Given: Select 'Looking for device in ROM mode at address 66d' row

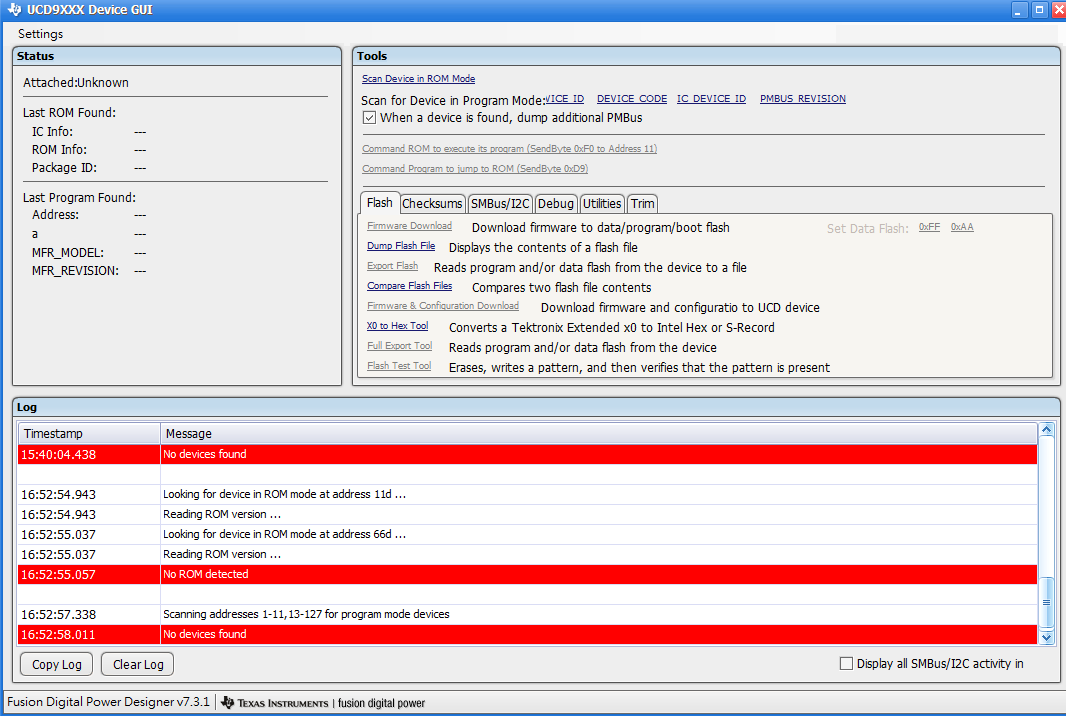Looking at the screenshot, I should (x=528, y=534).
